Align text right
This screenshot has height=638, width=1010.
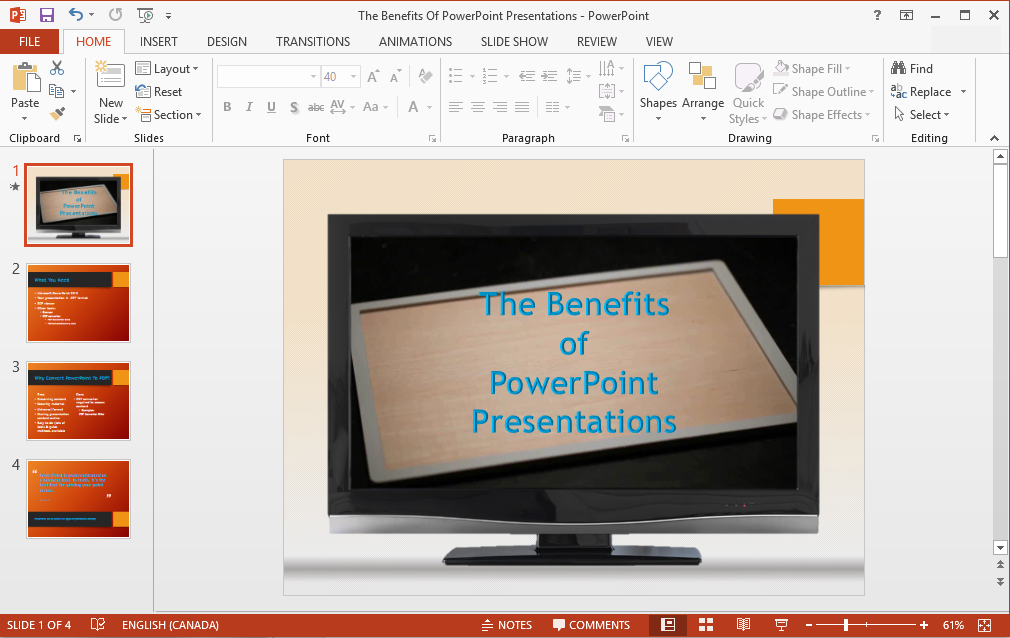500,107
